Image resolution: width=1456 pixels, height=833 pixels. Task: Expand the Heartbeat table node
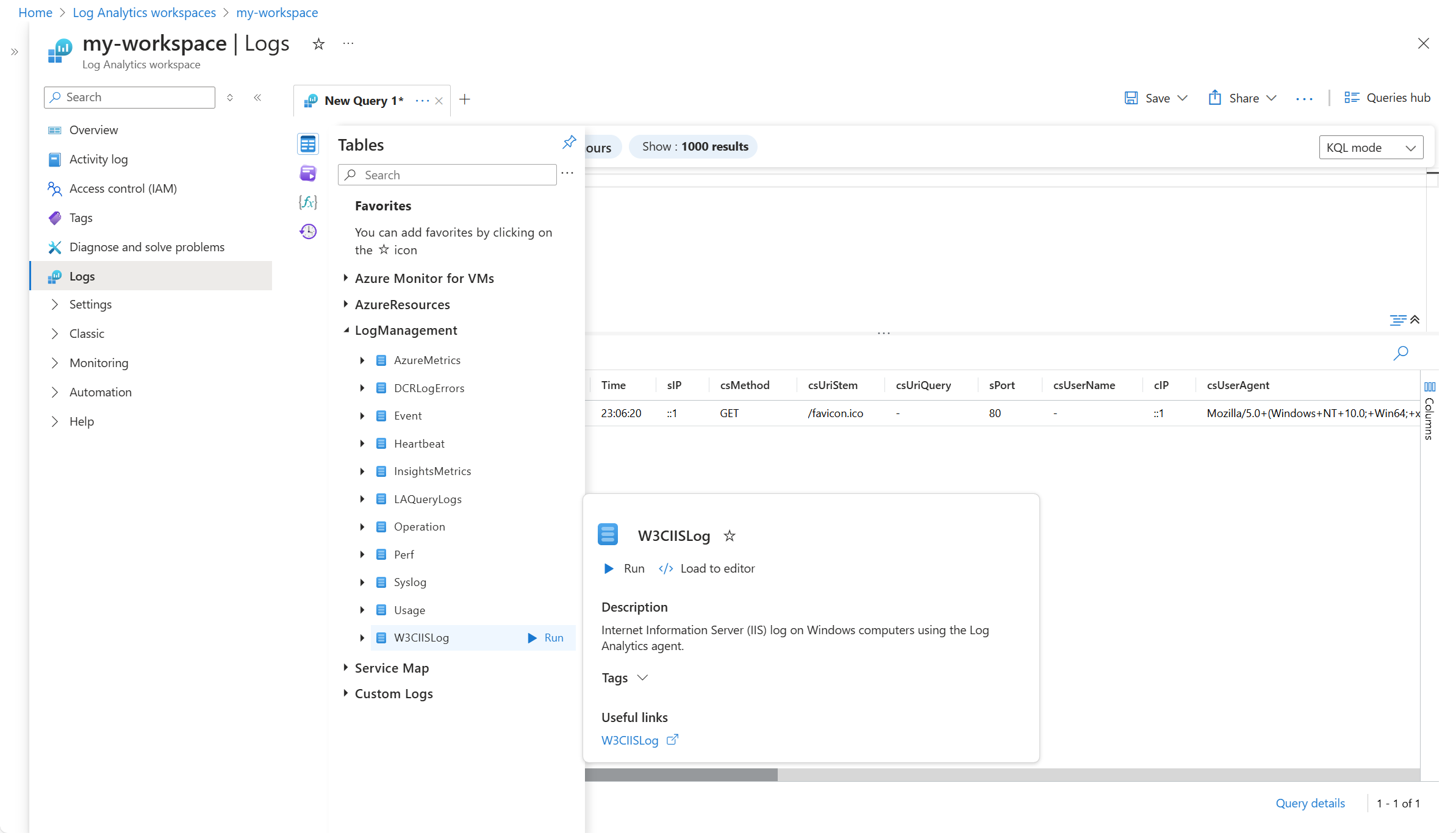(362, 444)
